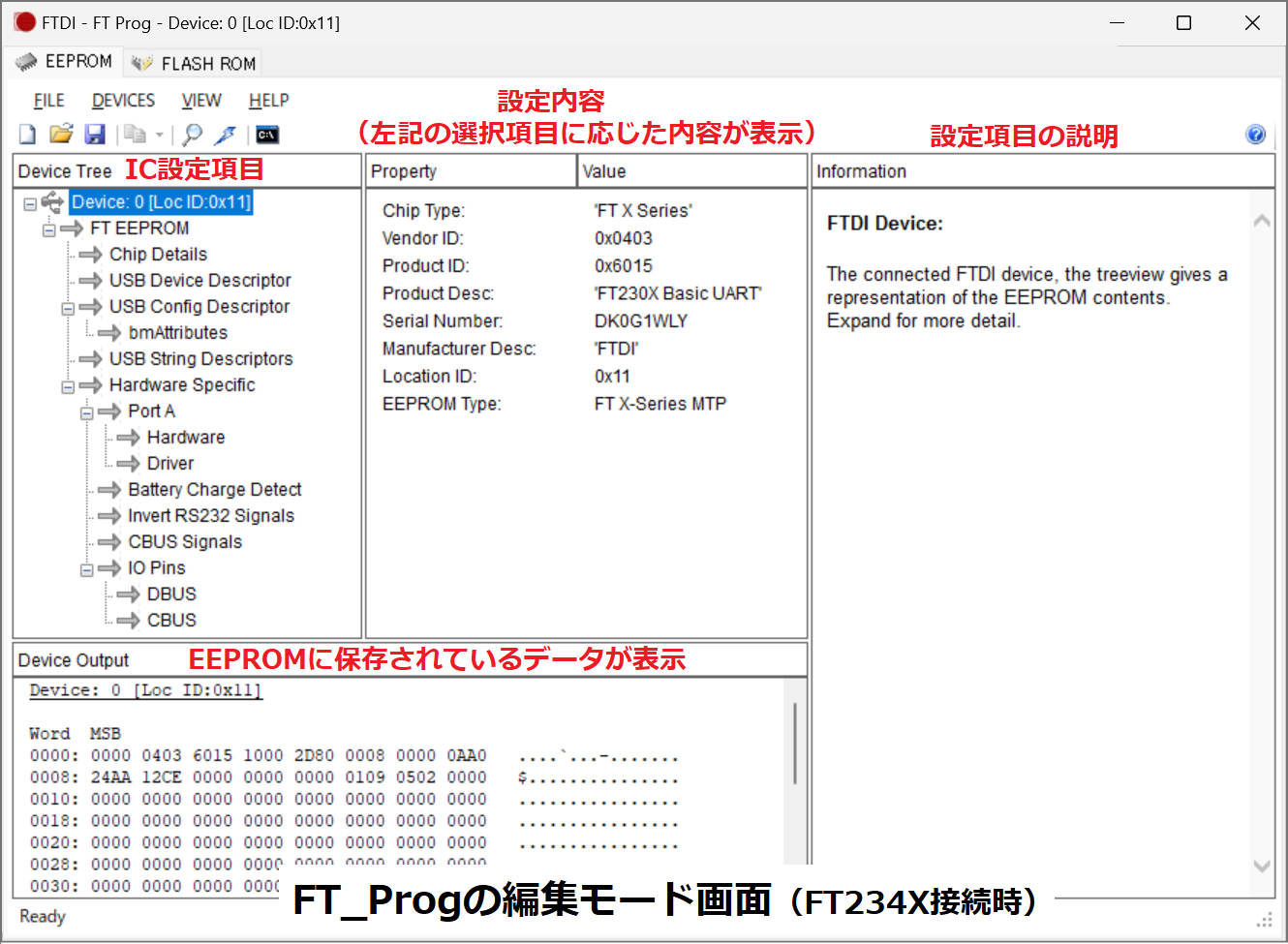Viewport: 1288px width, 944px height.
Task: Select the Battery Charge Detect node
Action: coord(213,489)
